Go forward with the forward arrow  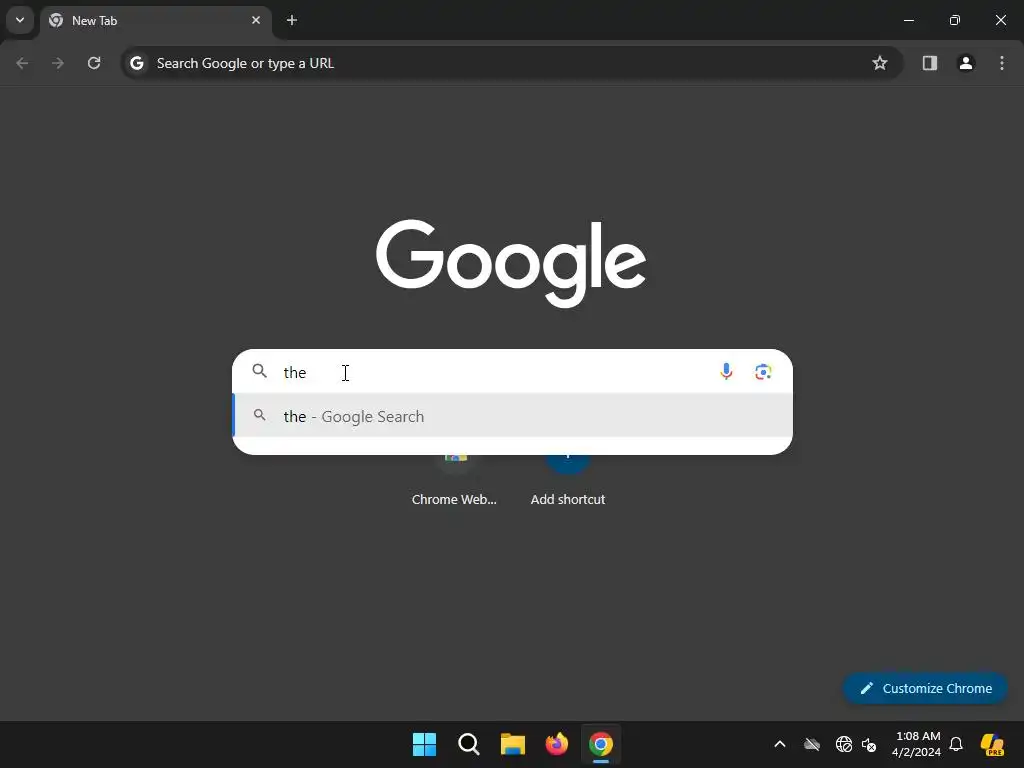[58, 63]
